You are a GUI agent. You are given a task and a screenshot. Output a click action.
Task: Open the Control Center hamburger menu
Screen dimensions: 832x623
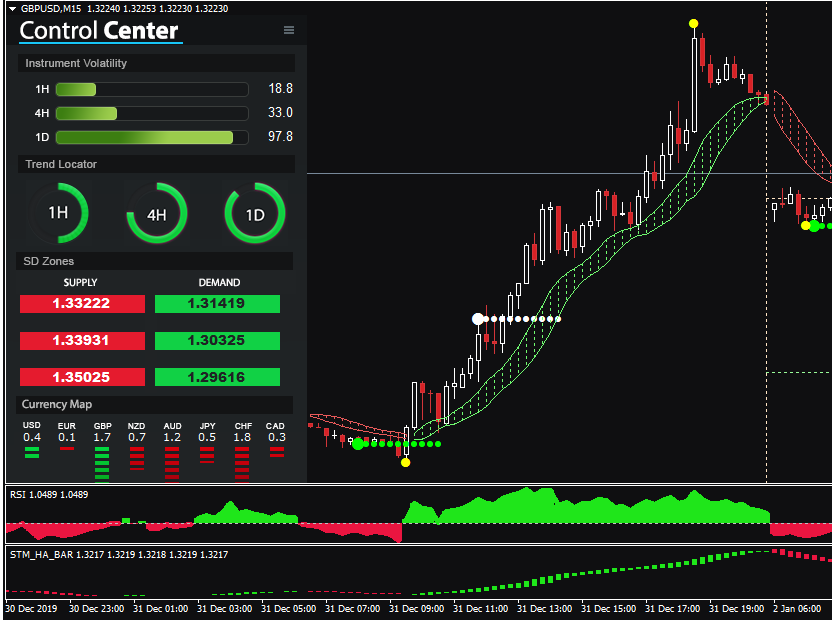tap(289, 30)
